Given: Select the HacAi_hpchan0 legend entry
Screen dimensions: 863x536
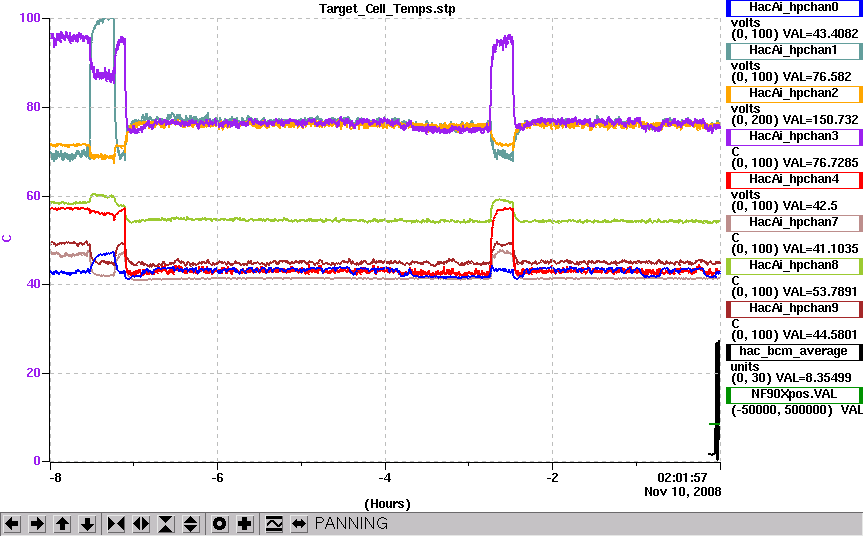Looking at the screenshot, I should point(794,7).
